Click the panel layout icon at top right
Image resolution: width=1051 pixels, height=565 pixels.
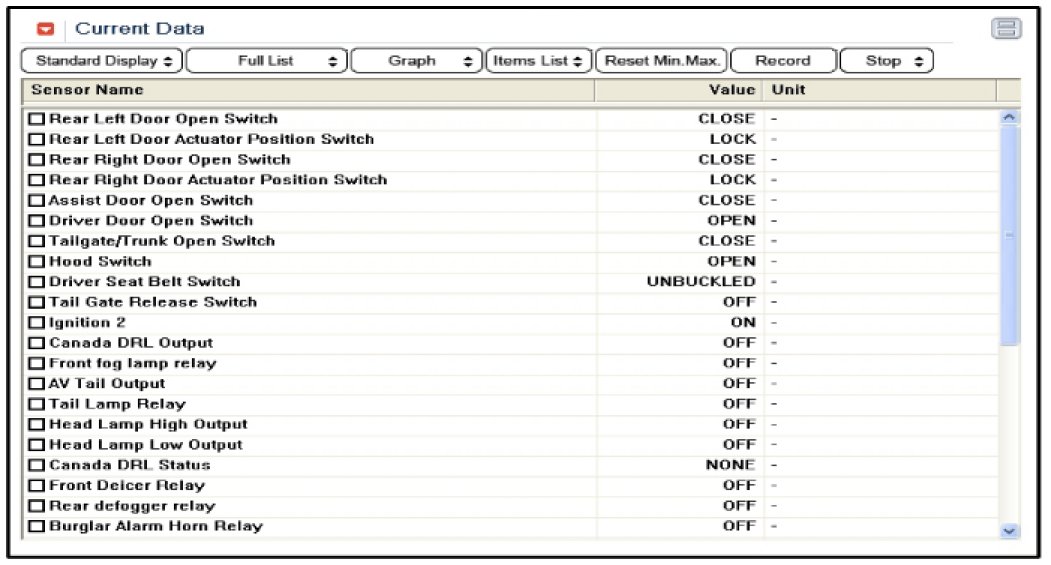point(1005,29)
